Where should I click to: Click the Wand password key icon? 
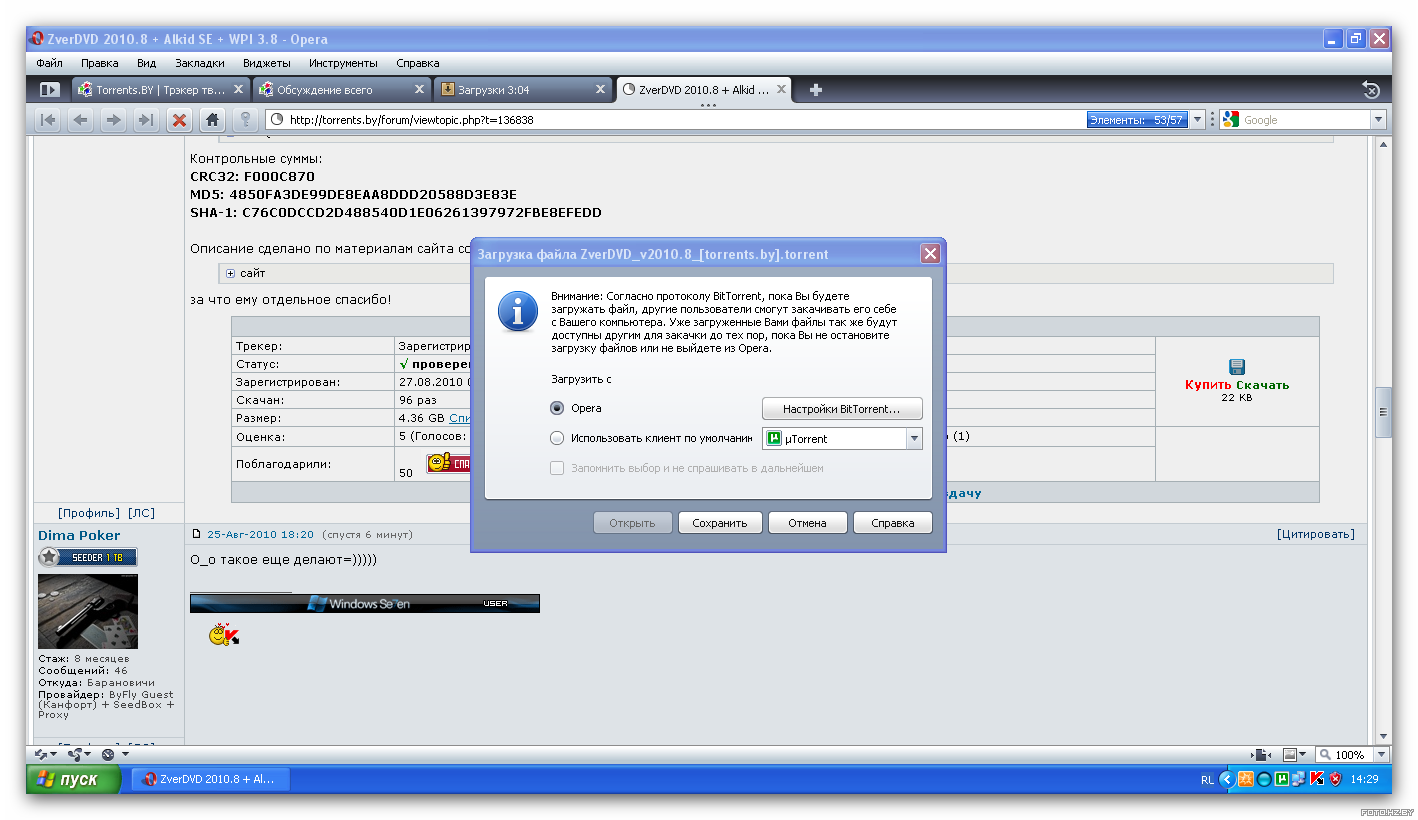pos(245,120)
